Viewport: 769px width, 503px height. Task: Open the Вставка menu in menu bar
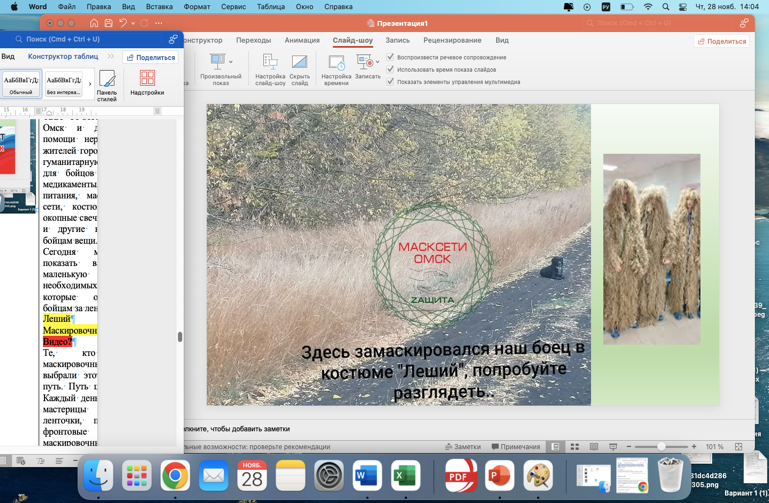[x=159, y=7]
